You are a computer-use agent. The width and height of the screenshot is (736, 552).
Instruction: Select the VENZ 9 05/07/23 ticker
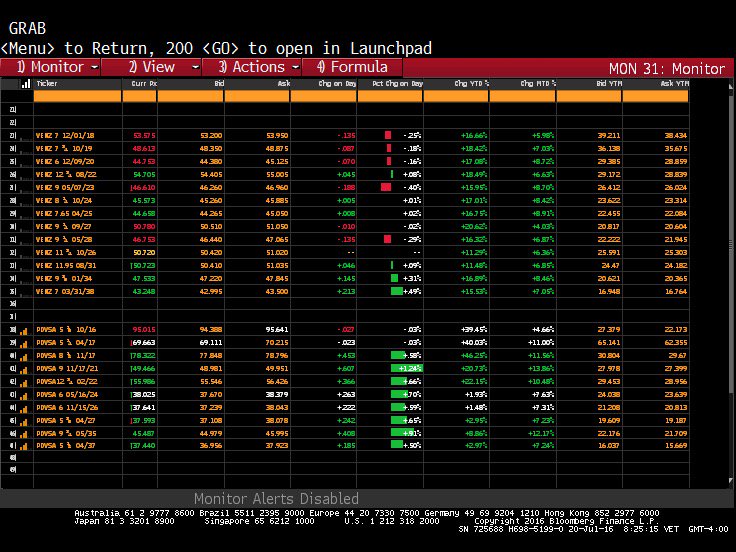[x=65, y=188]
